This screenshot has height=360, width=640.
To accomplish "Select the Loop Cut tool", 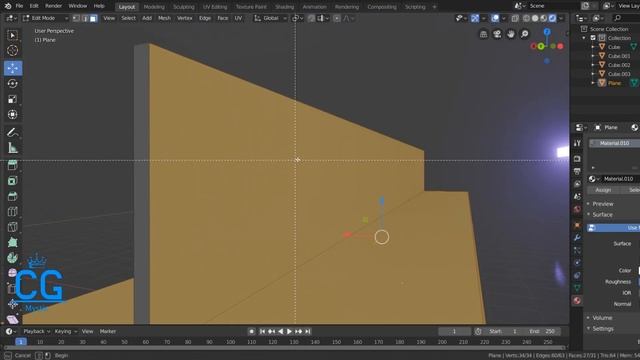I will pos(13,212).
